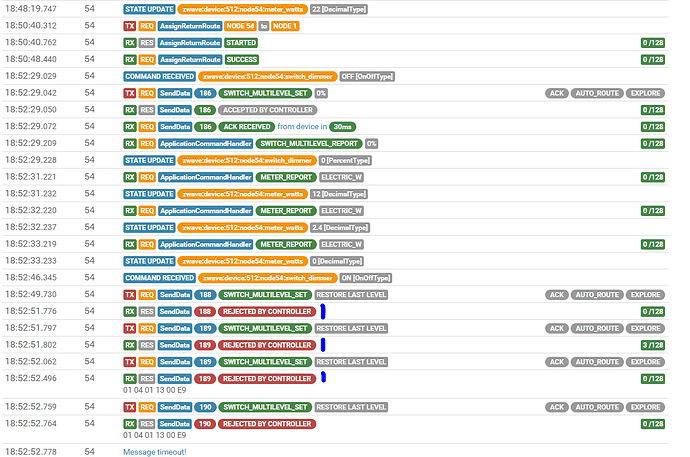Select the meter_watts 22 [DecimalType] state tag
The height and width of the screenshot is (457, 690).
(339, 9)
